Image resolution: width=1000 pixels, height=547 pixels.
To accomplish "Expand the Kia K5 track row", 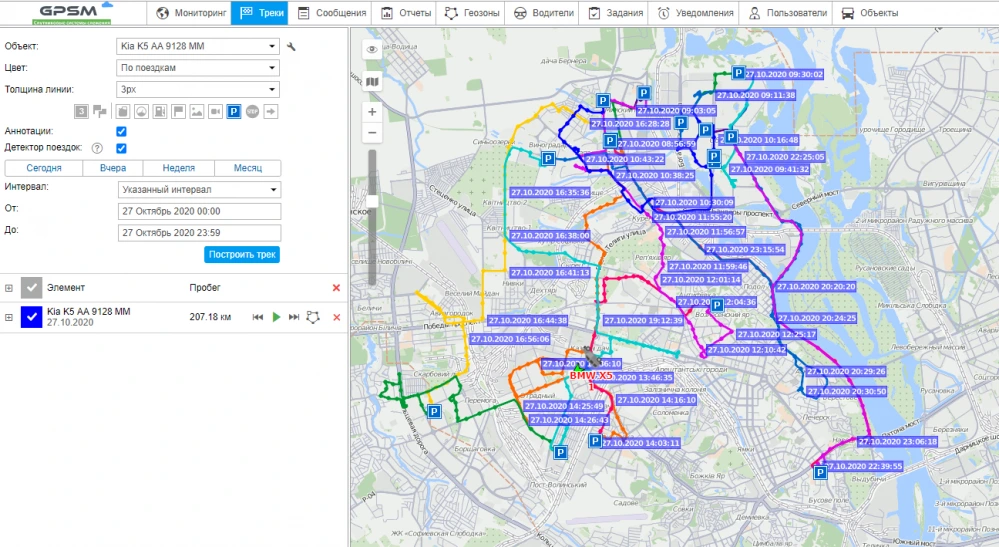I will 9,317.
